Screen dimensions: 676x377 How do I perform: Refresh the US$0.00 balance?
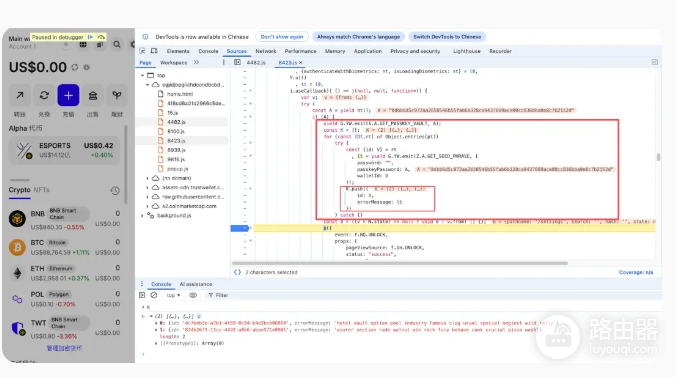[x=75, y=67]
